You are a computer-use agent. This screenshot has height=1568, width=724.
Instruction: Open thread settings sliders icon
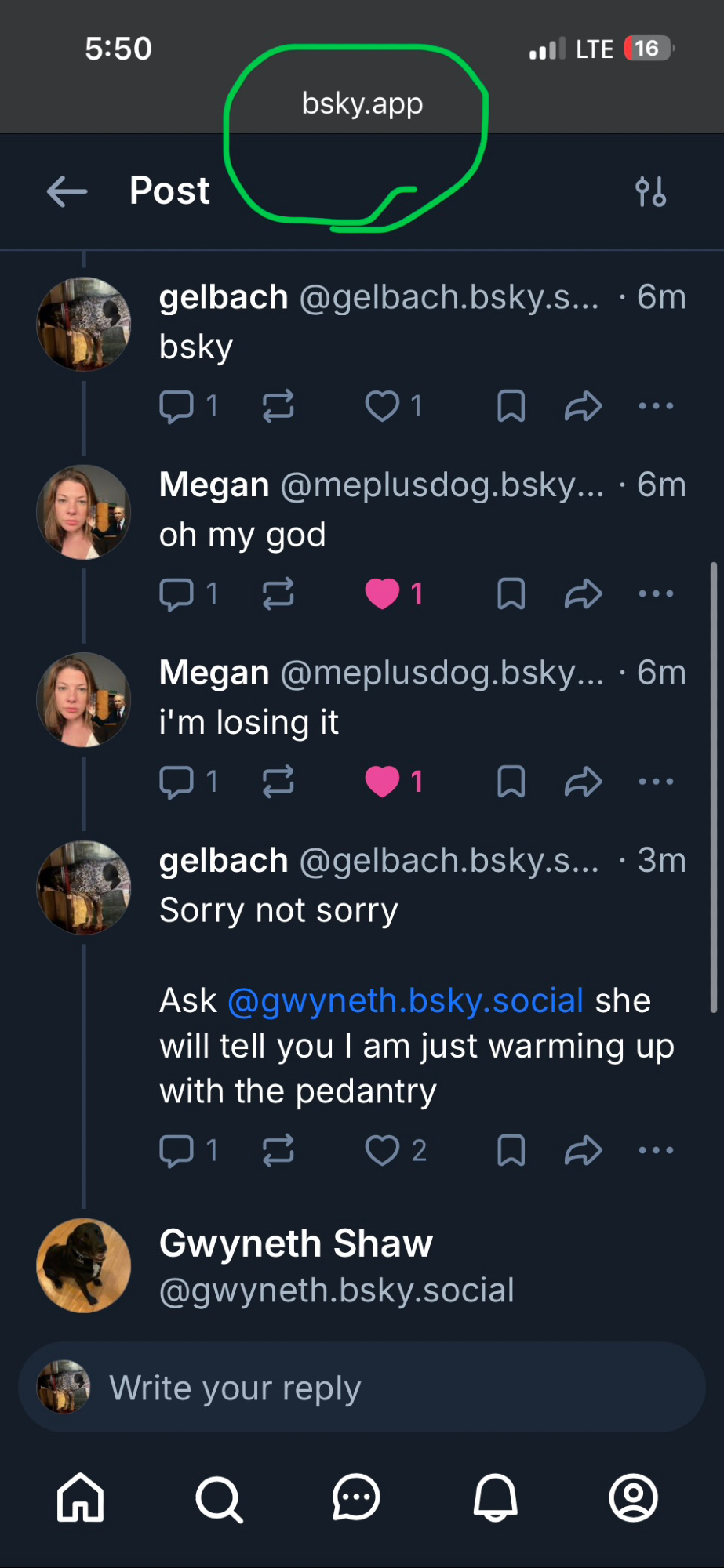pyautogui.click(x=650, y=191)
